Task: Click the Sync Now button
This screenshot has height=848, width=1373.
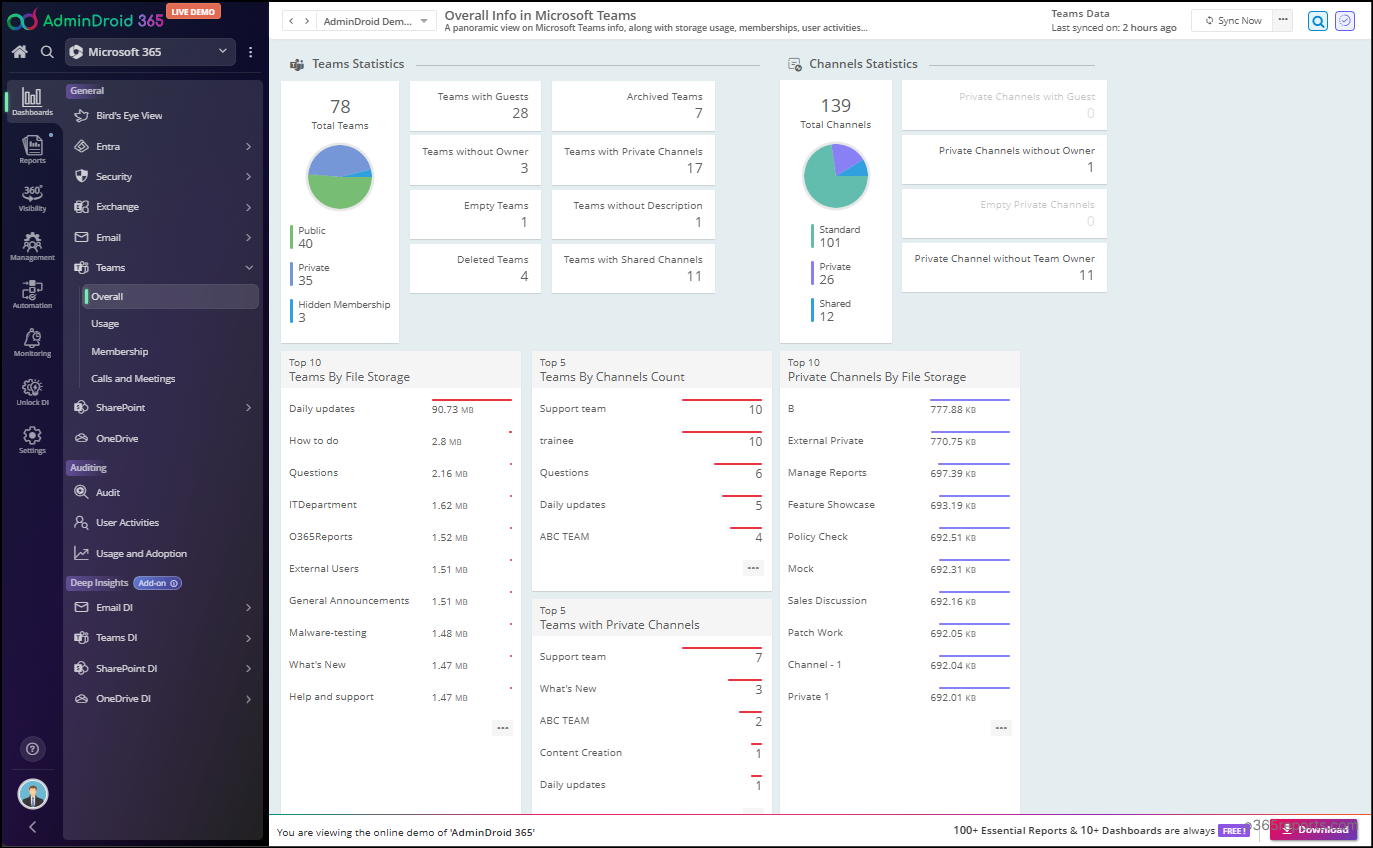Action: 1232,20
